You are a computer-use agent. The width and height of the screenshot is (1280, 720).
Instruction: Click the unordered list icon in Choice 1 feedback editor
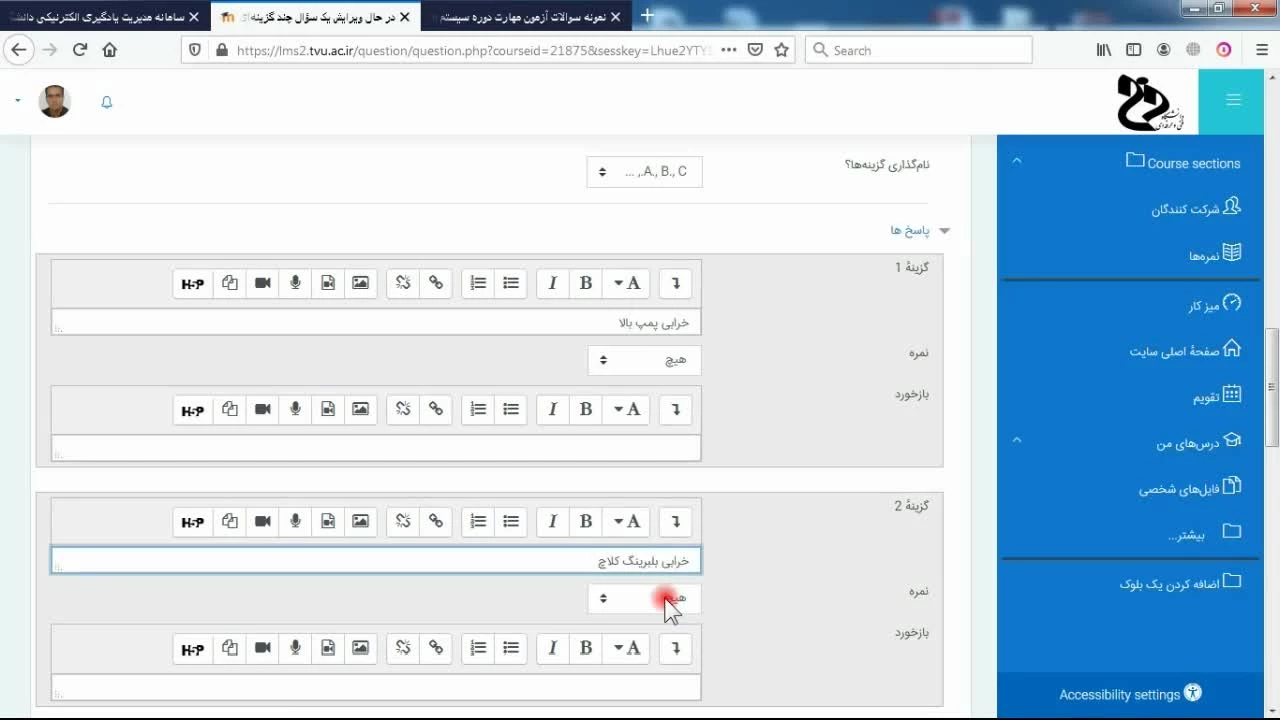[511, 409]
